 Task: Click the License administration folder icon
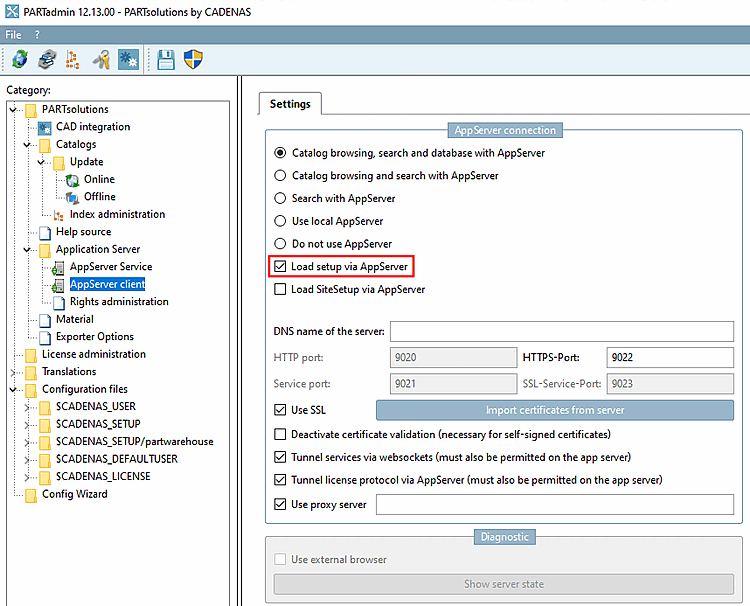[x=31, y=355]
